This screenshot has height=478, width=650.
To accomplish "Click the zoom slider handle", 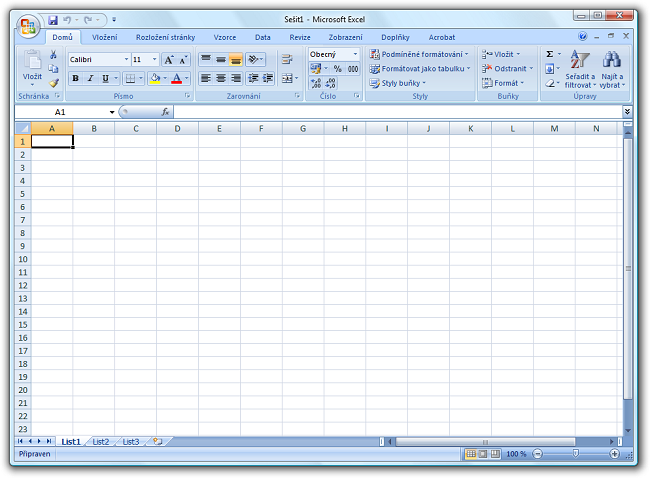I will point(575,454).
